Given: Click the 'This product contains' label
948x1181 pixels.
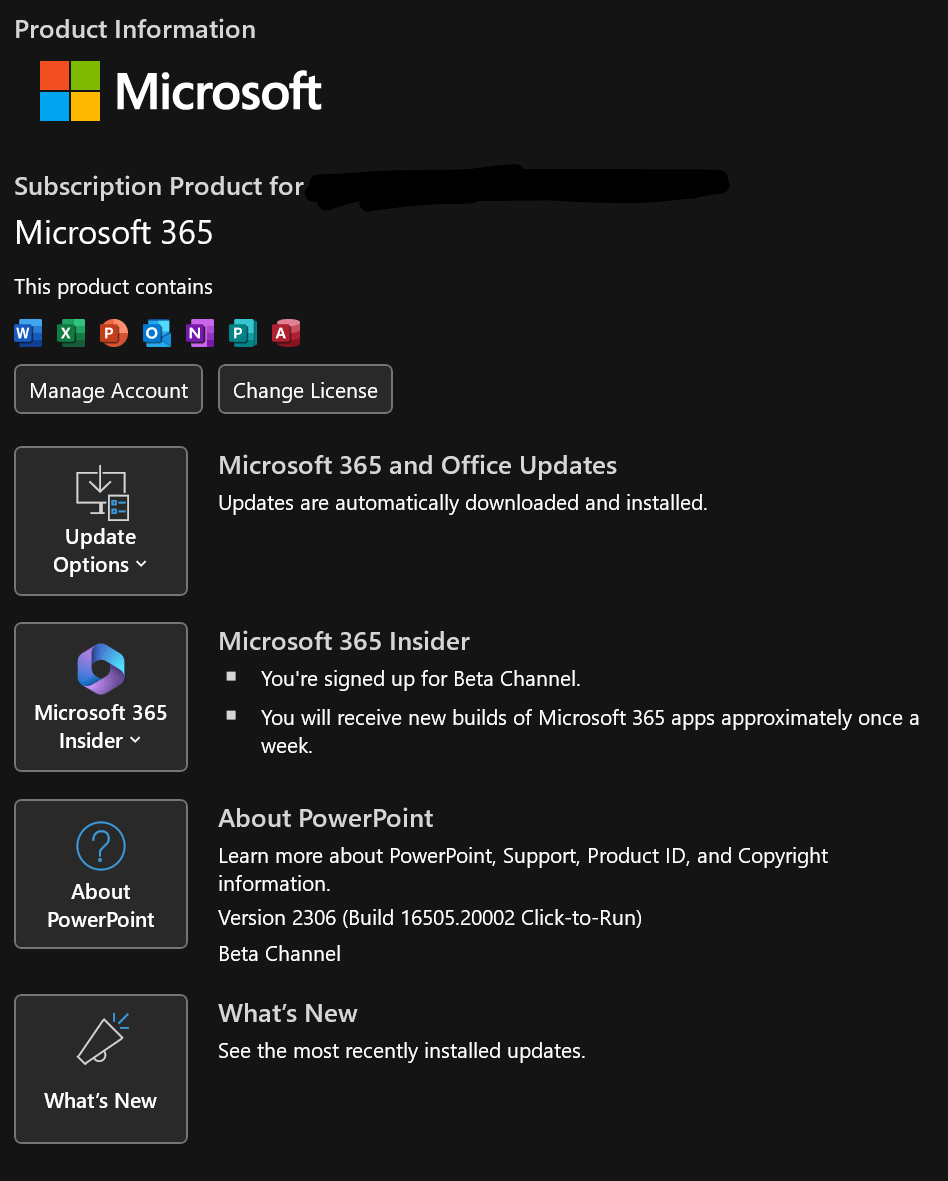Looking at the screenshot, I should tap(113, 287).
